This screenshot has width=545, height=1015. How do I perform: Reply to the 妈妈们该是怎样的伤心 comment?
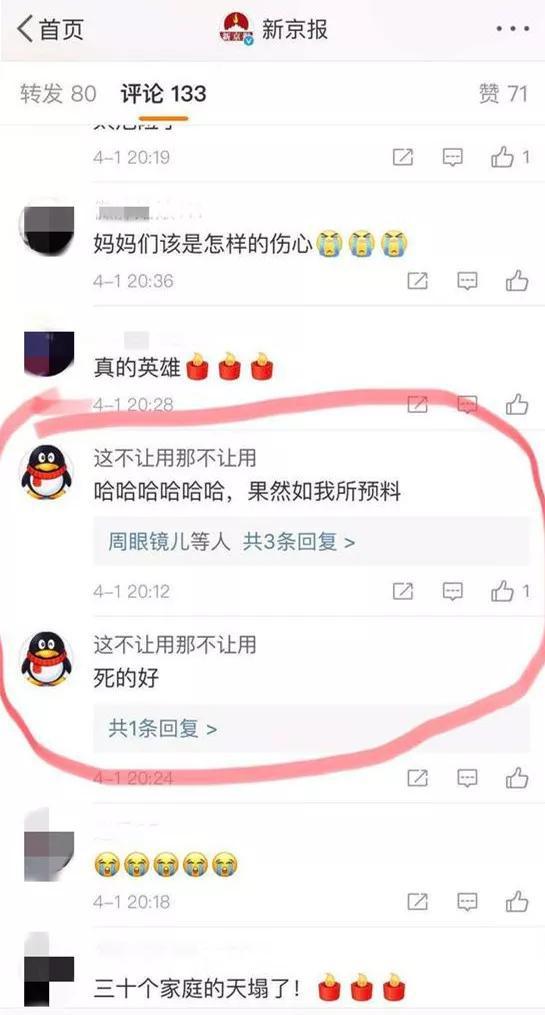pos(467,281)
